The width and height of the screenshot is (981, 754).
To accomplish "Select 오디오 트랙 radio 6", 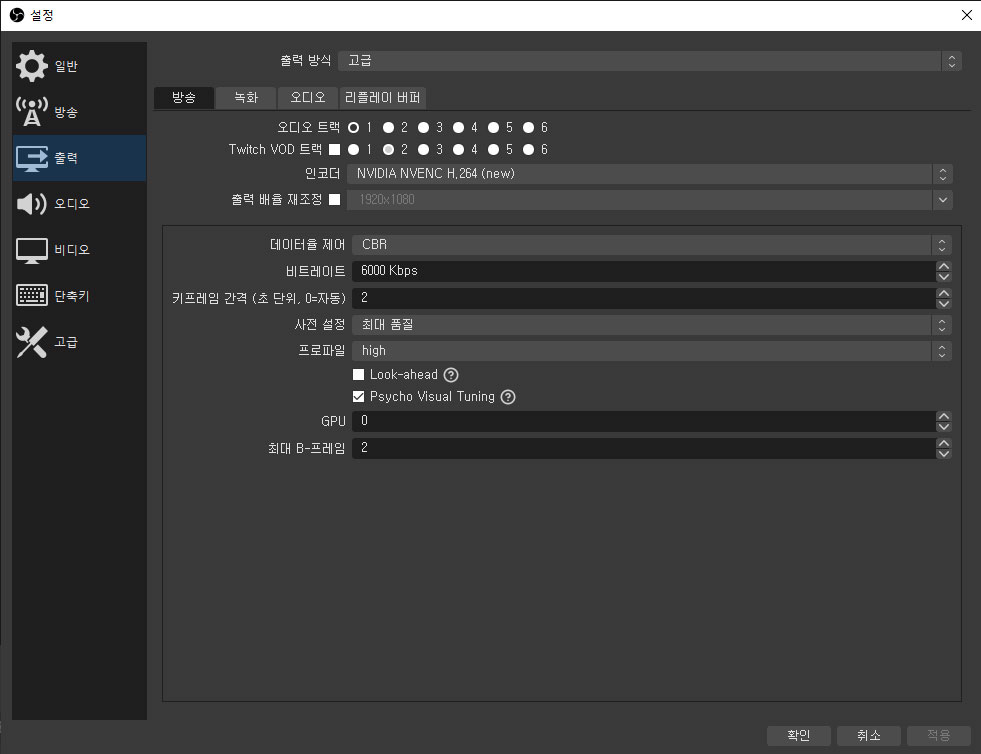I will click(x=529, y=128).
